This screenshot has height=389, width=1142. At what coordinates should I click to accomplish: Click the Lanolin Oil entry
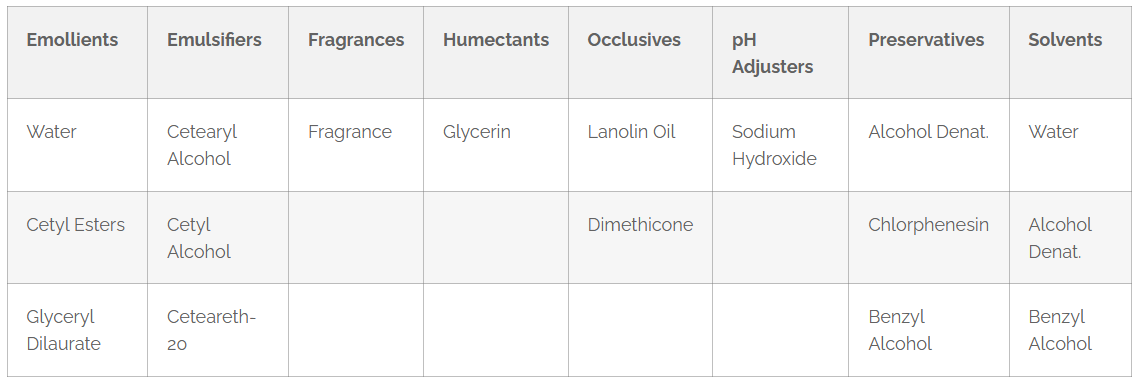click(631, 132)
